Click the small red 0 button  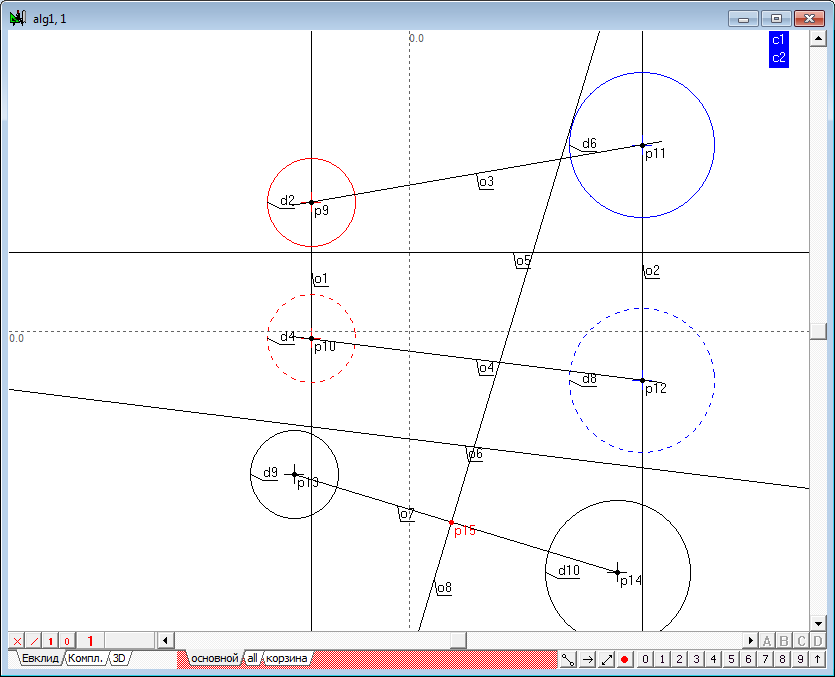(67, 641)
